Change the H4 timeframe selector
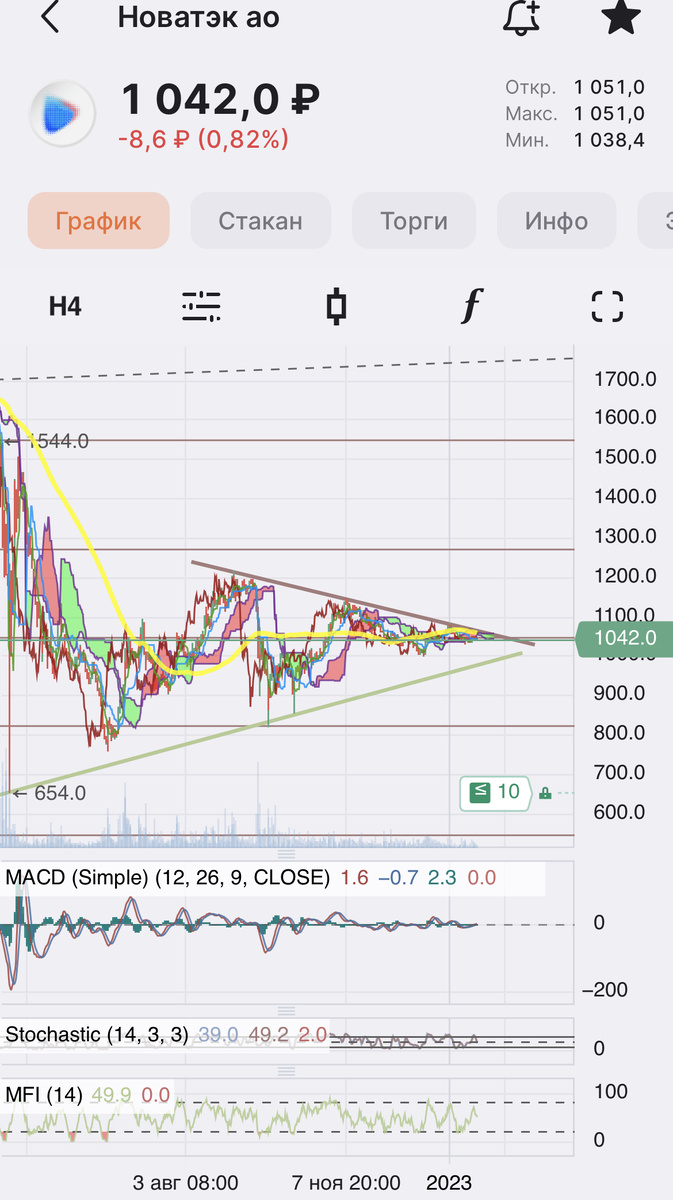The image size is (673, 1200). [65, 306]
